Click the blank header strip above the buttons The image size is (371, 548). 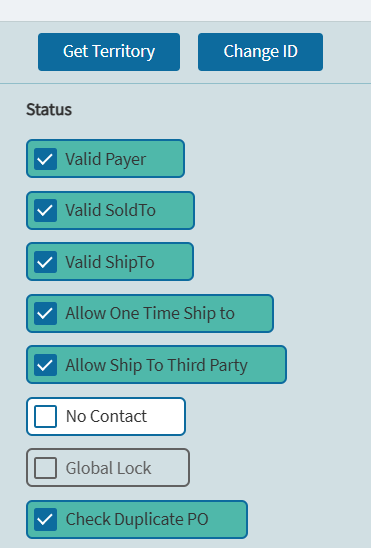[186, 10]
